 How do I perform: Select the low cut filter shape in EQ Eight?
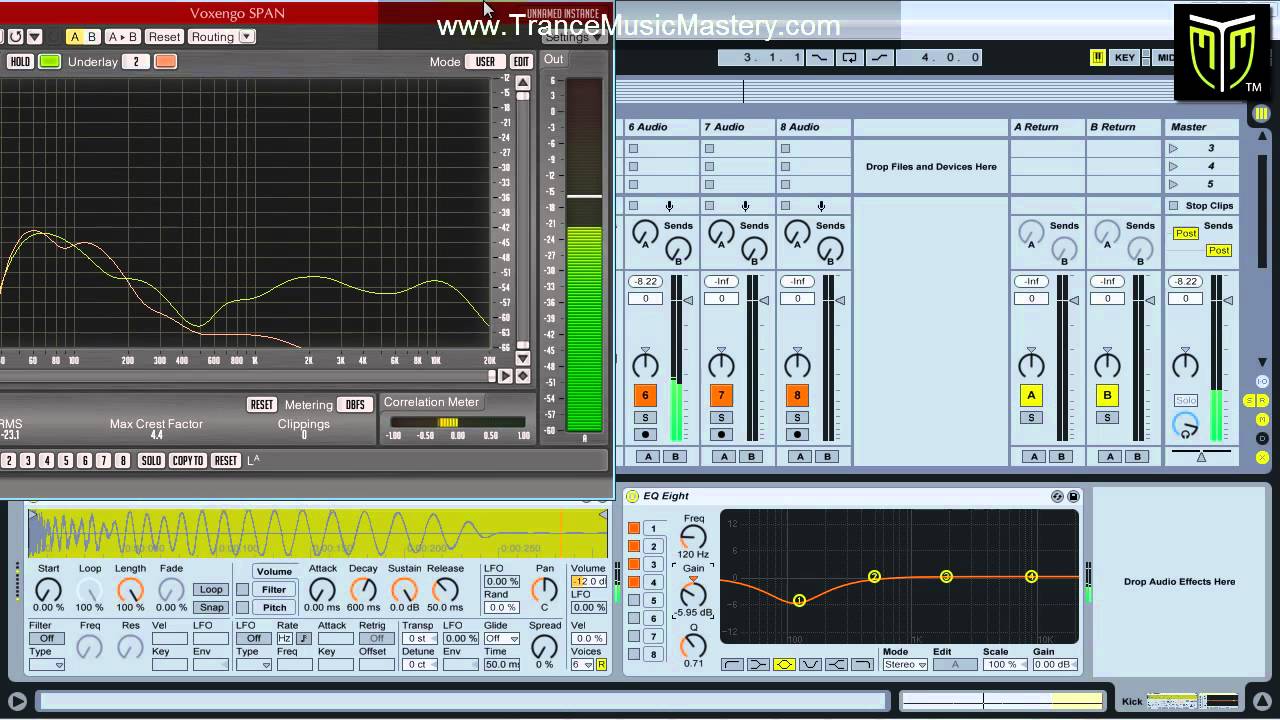click(732, 665)
